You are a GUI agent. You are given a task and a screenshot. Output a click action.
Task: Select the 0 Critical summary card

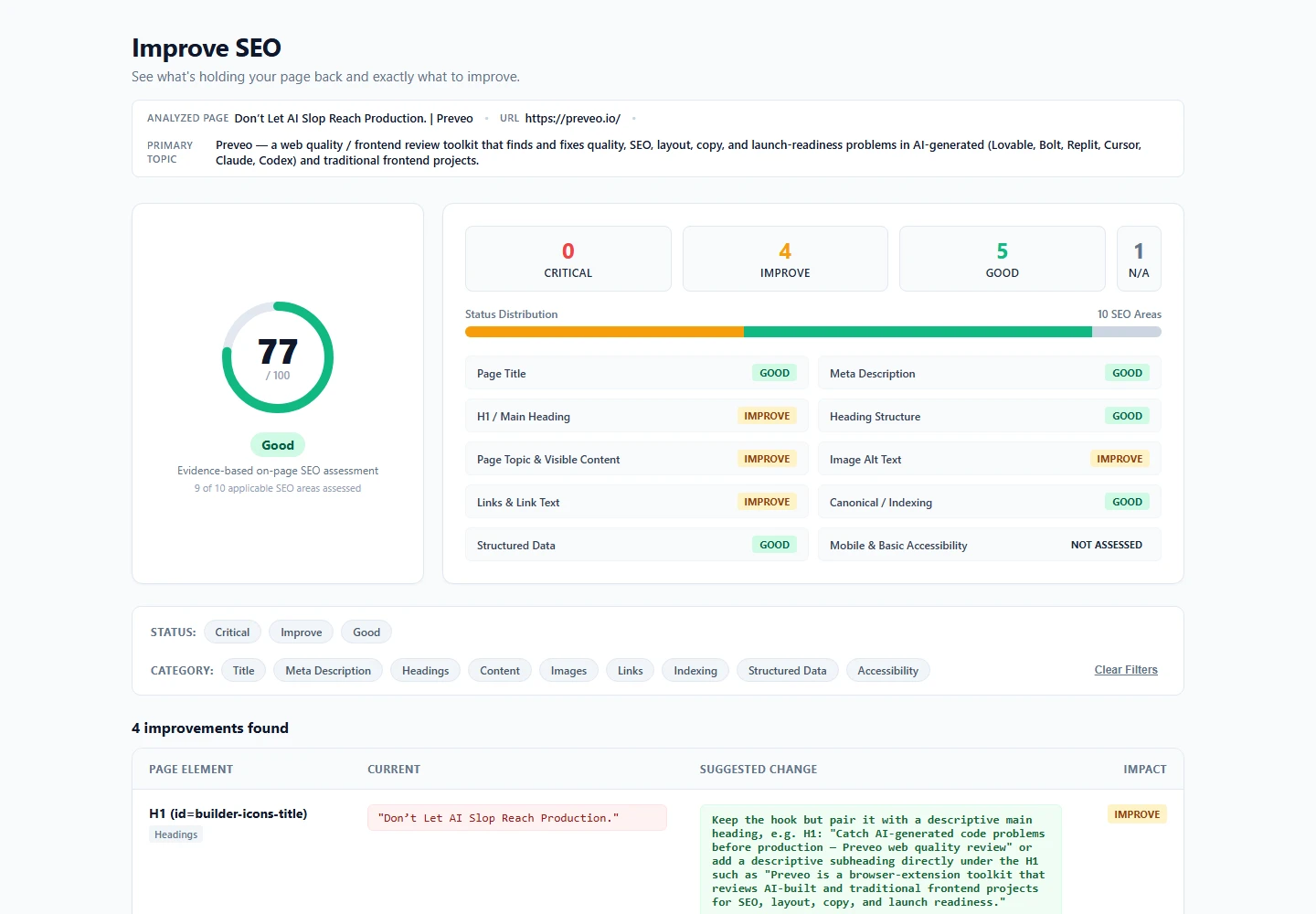coord(568,259)
